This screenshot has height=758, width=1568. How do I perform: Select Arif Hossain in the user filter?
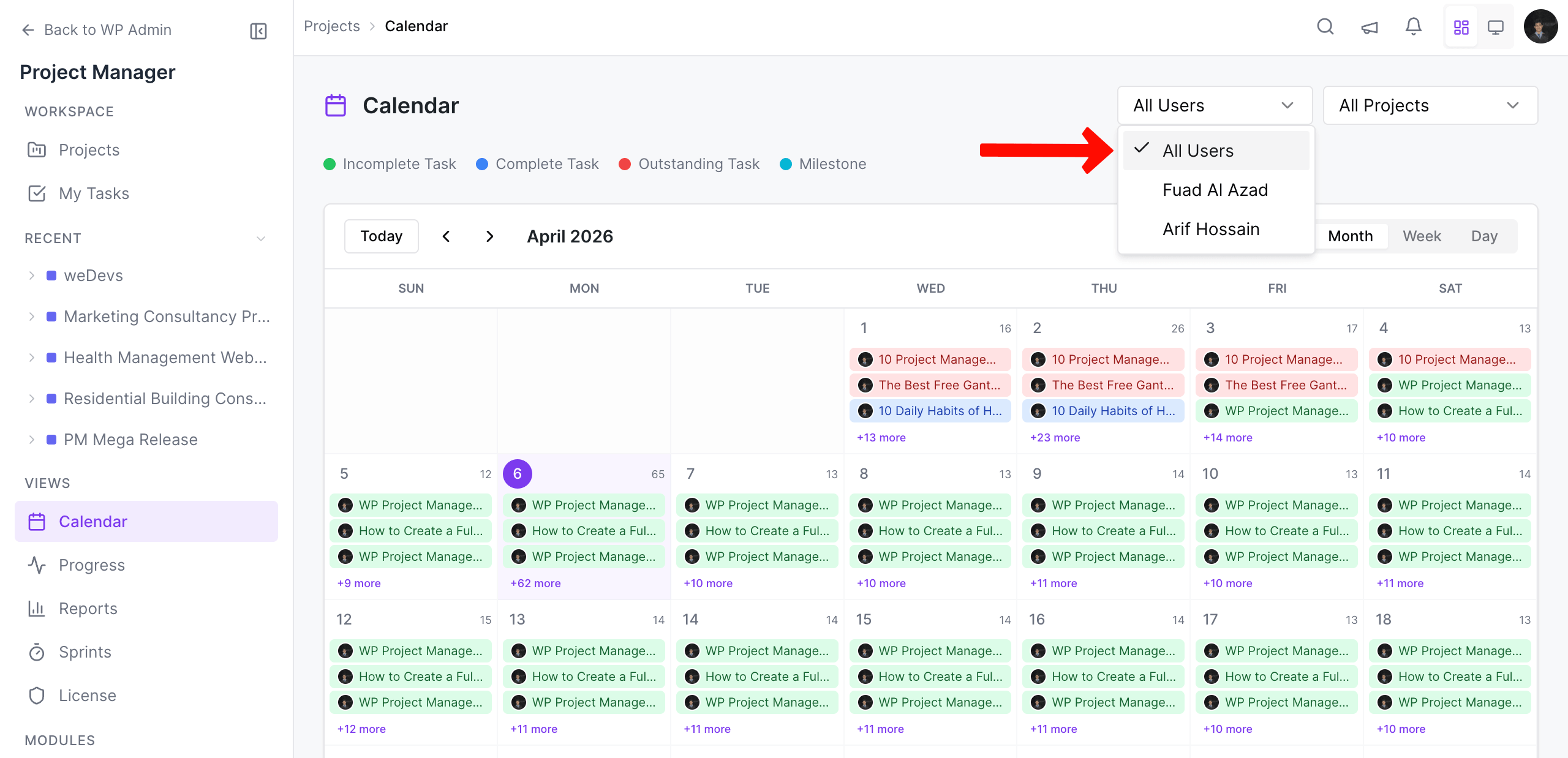pos(1210,228)
